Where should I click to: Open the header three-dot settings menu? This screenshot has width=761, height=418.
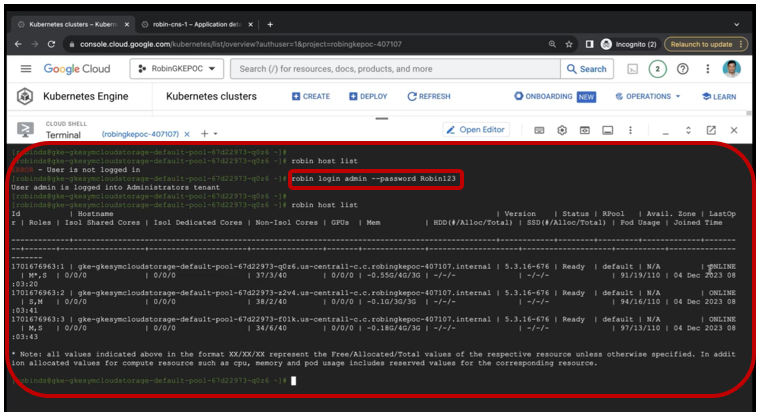708,69
